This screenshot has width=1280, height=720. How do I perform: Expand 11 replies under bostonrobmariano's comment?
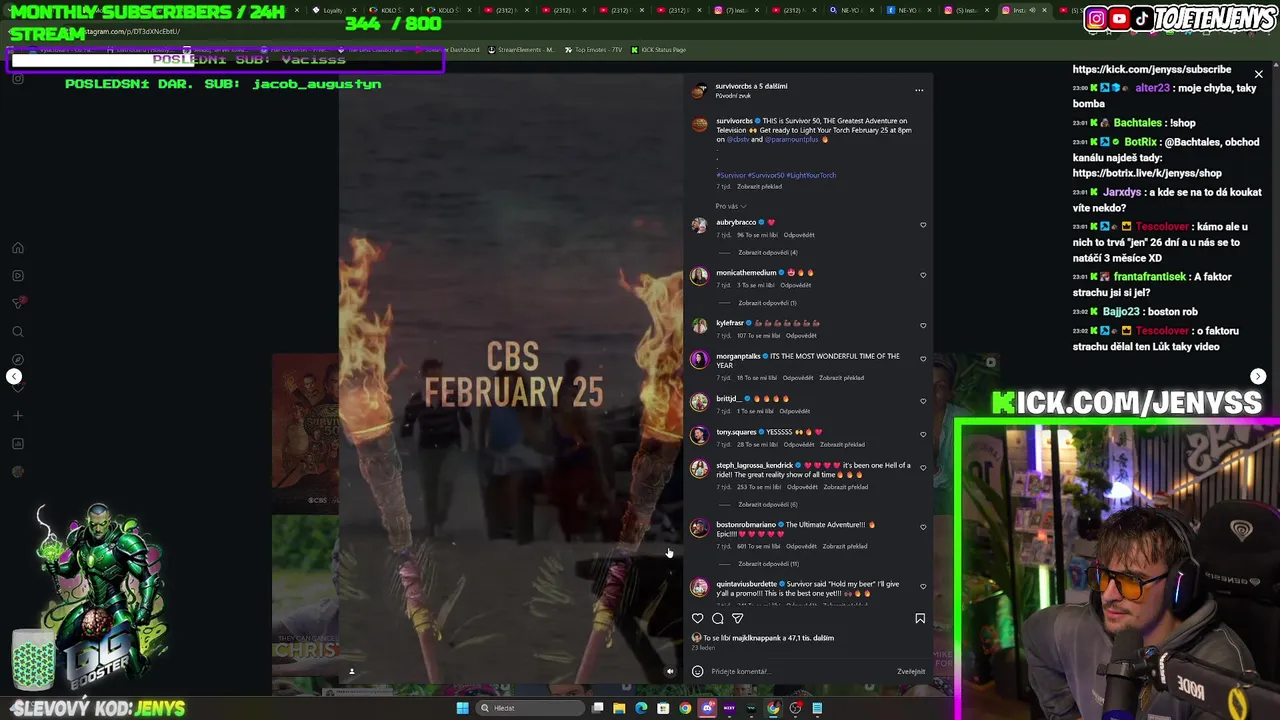pyautogui.click(x=768, y=564)
